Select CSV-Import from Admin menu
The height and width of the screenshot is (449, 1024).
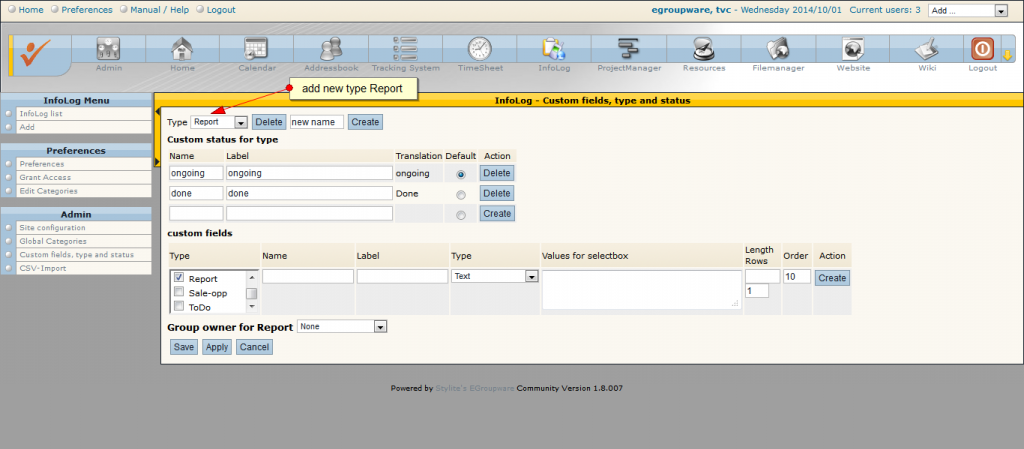pyautogui.click(x=42, y=268)
